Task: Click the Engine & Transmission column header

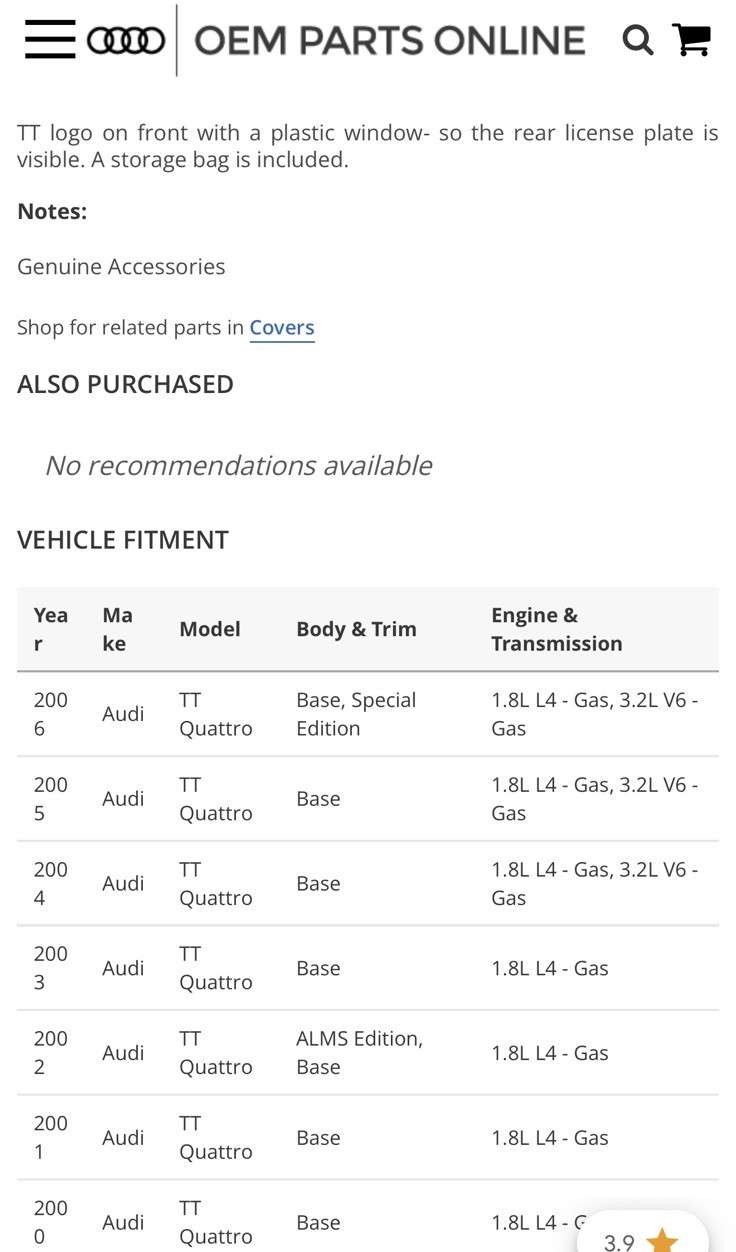Action: [556, 629]
